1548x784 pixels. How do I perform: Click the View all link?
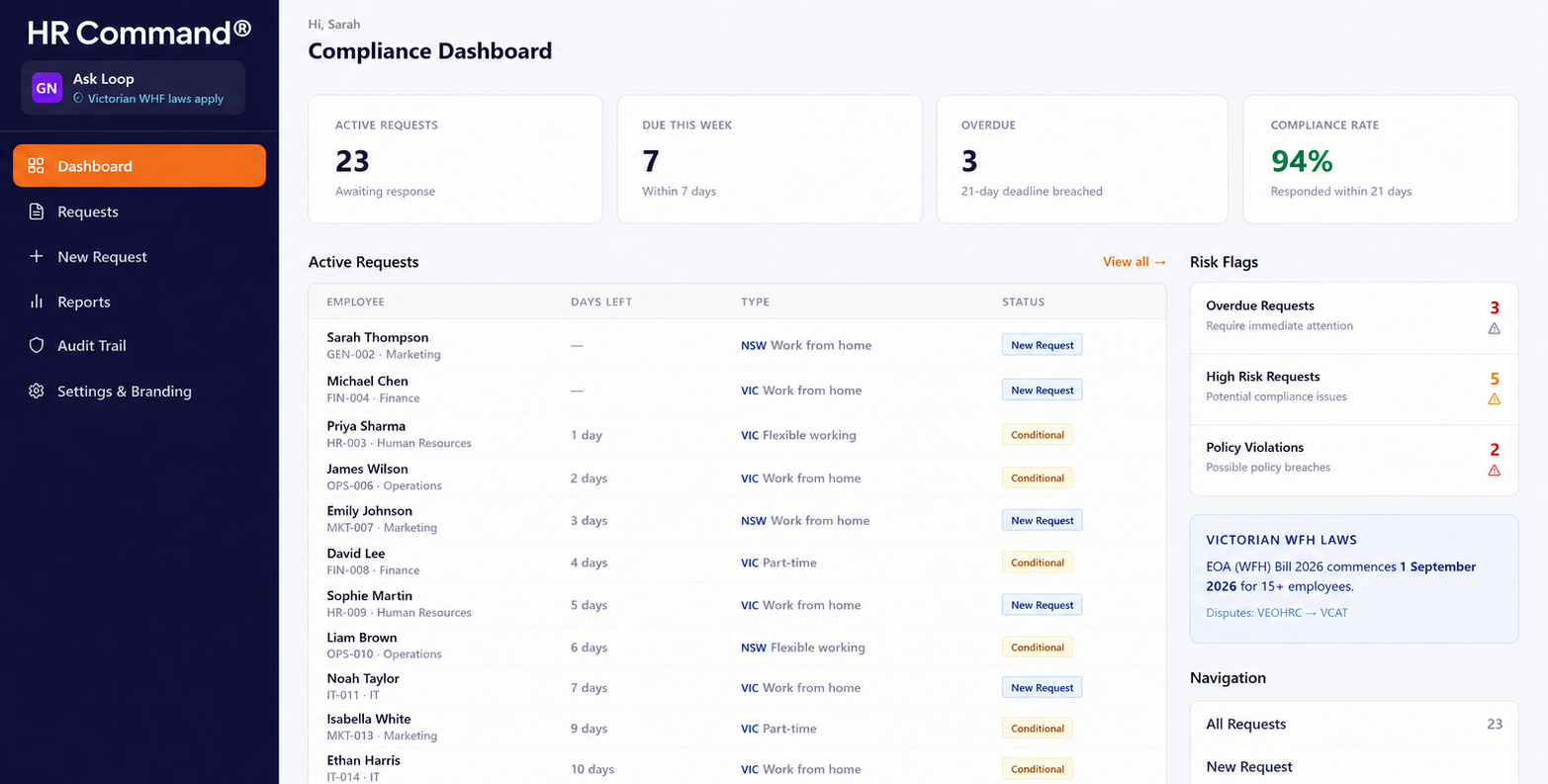click(x=1135, y=262)
